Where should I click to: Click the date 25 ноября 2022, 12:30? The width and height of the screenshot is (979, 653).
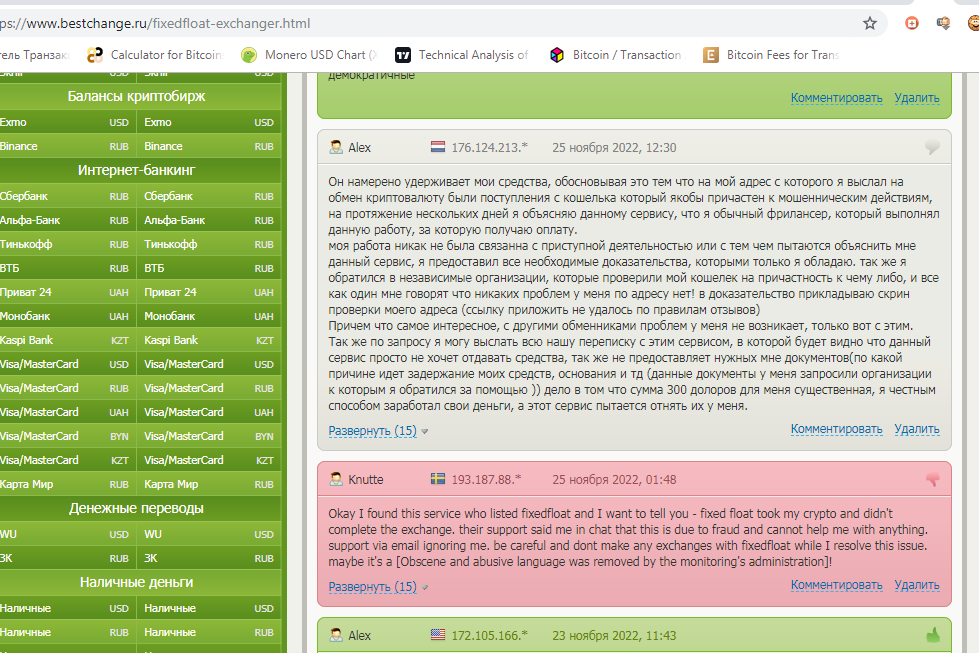(x=614, y=148)
